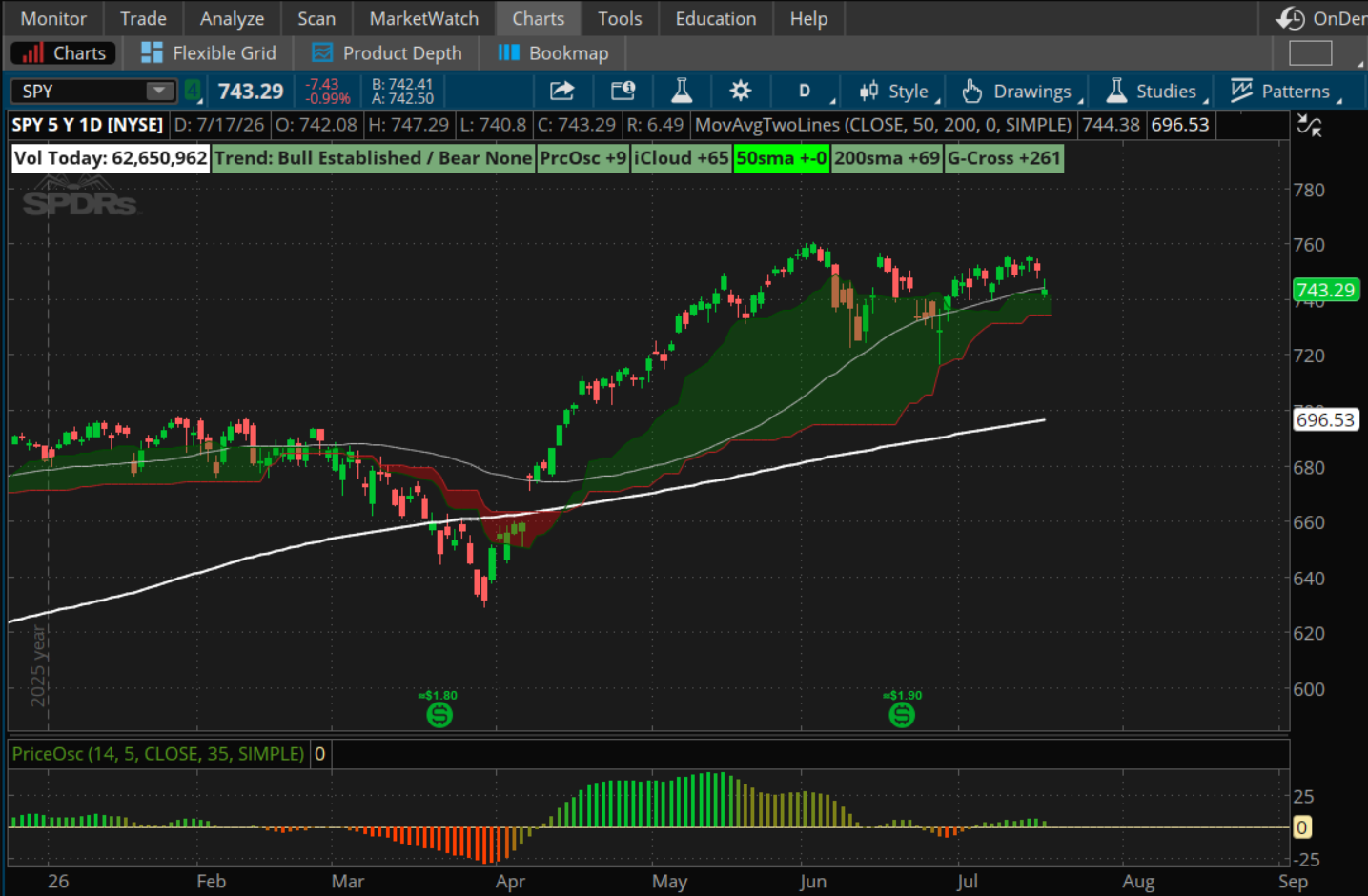Click the PrcOsc +9 label

pos(583,158)
